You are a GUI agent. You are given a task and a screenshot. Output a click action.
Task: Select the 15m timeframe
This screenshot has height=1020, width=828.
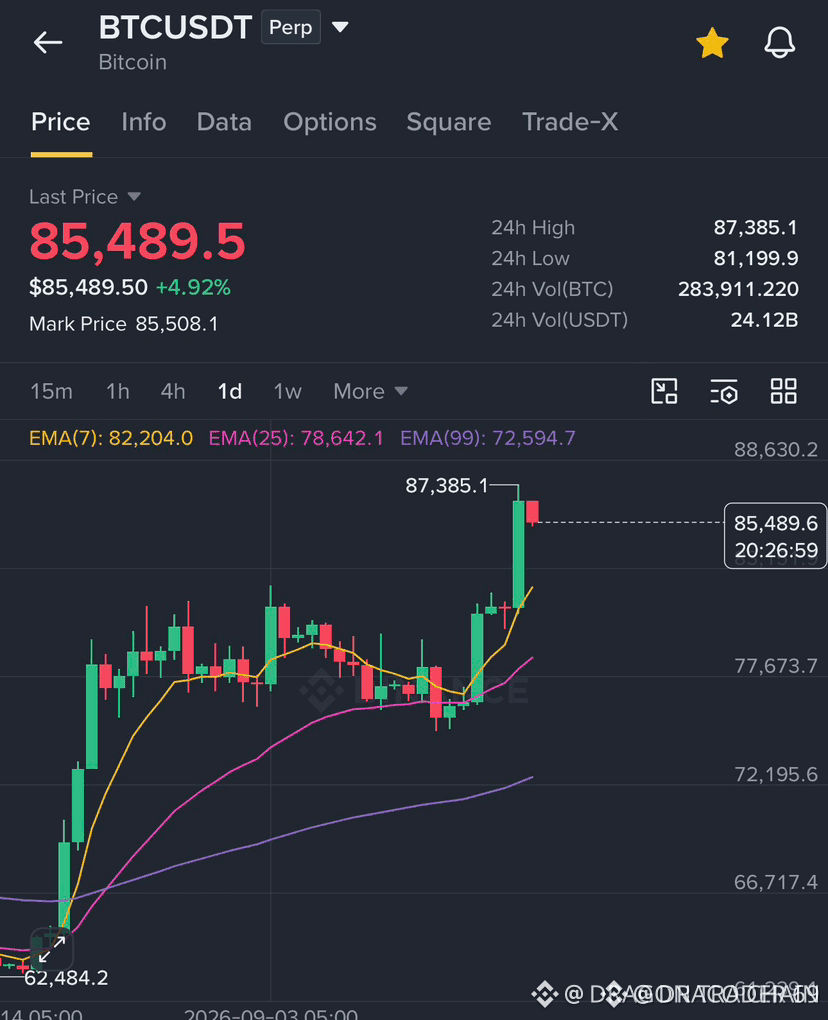tap(51, 392)
